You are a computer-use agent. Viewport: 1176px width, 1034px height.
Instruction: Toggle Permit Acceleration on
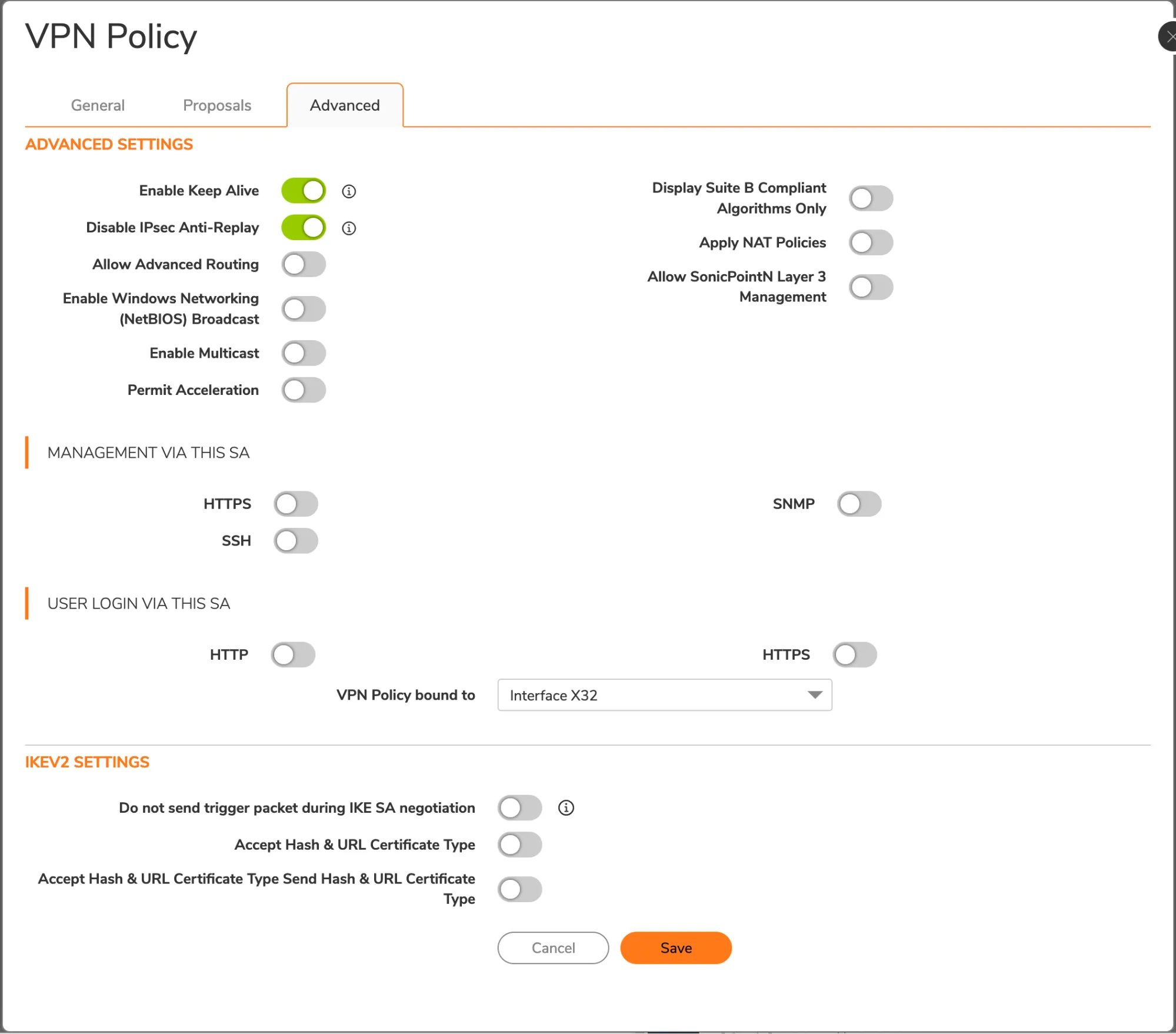point(304,390)
